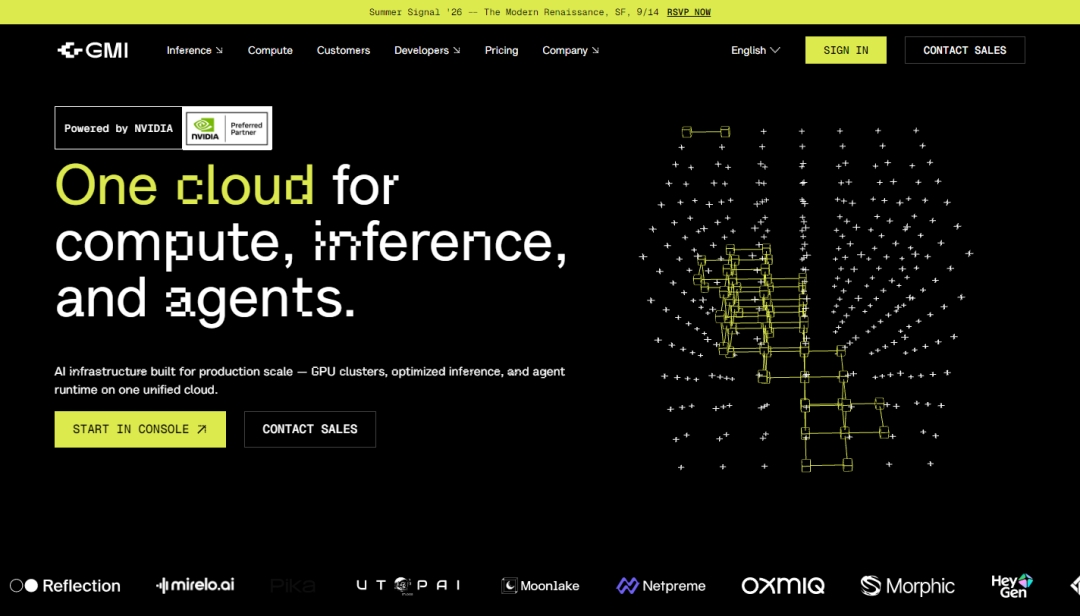Click the Netpreme customer logo
This screenshot has width=1080, height=616.
click(661, 586)
